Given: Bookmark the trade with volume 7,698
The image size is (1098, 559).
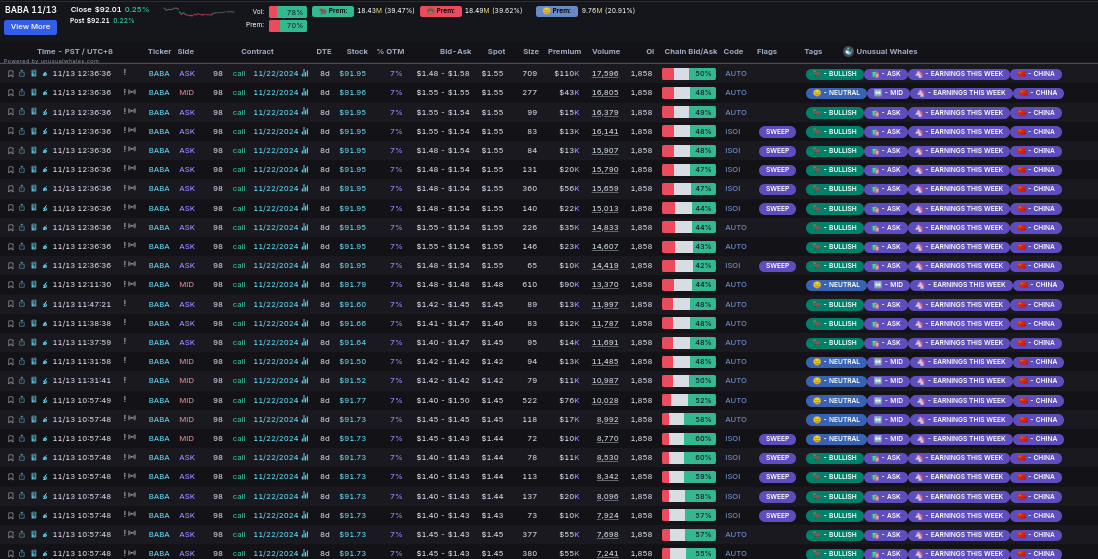Looking at the screenshot, I should (x=11, y=534).
